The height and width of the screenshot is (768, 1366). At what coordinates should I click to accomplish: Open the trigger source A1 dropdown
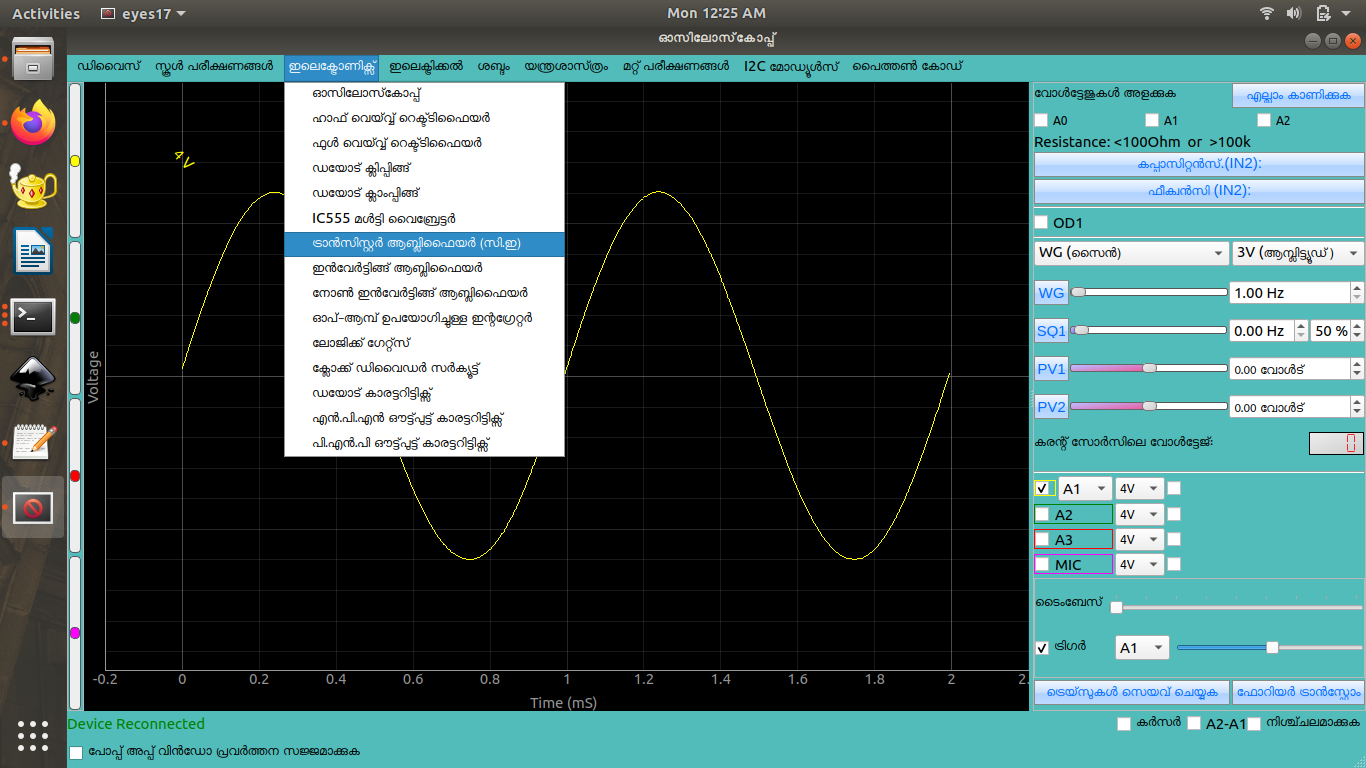[1141, 648]
